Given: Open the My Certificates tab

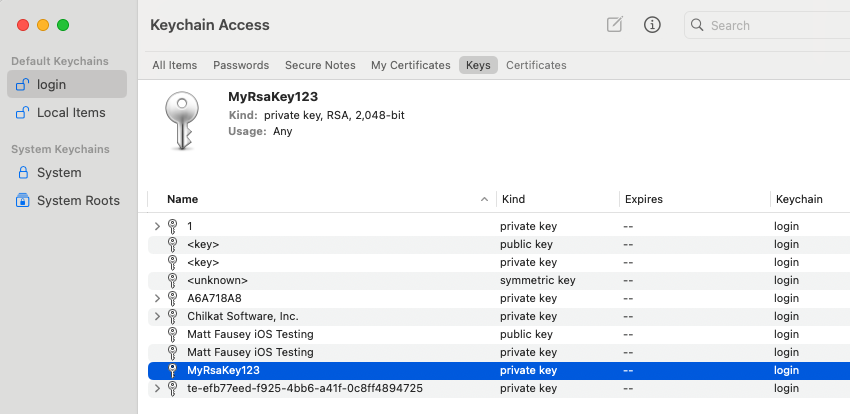Looking at the screenshot, I should (x=410, y=65).
